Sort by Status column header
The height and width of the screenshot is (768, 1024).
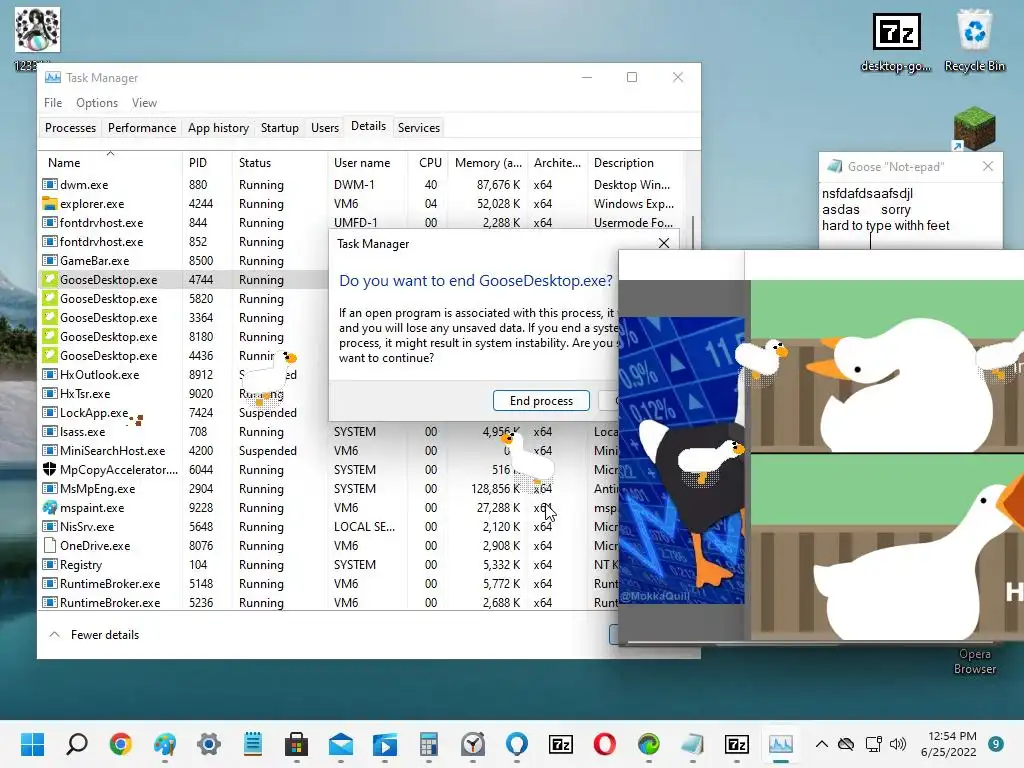pos(280,163)
